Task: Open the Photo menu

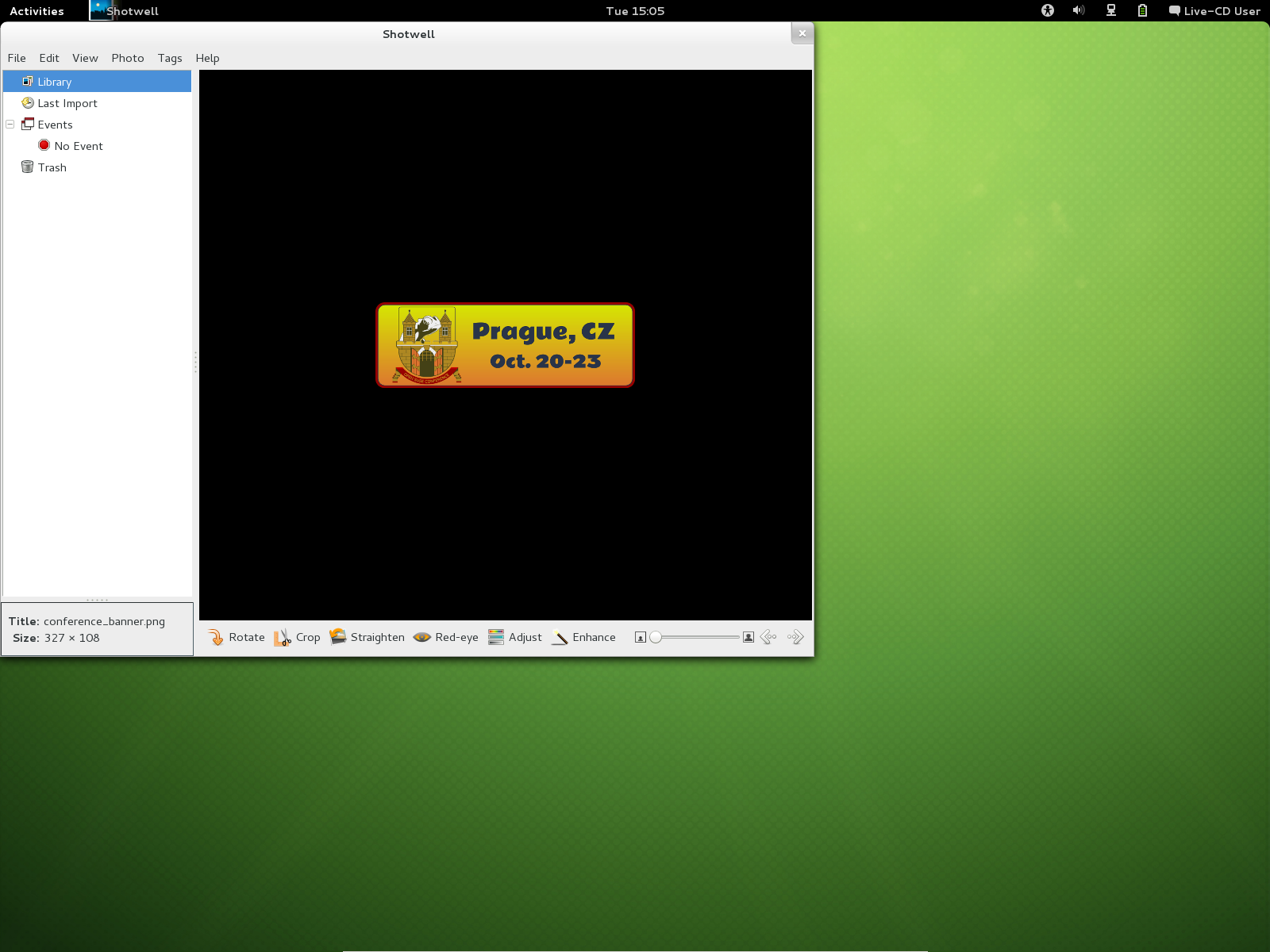Action: point(128,58)
